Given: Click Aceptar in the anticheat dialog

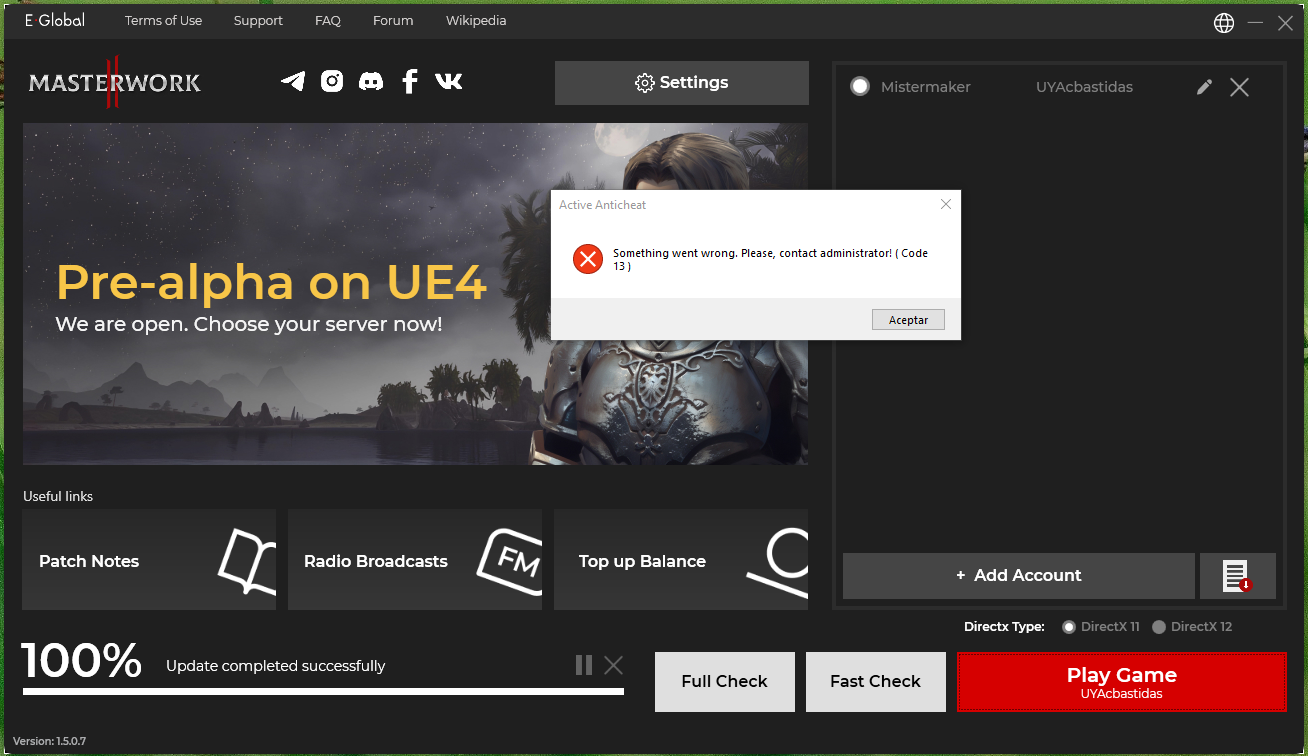Looking at the screenshot, I should click(x=908, y=320).
